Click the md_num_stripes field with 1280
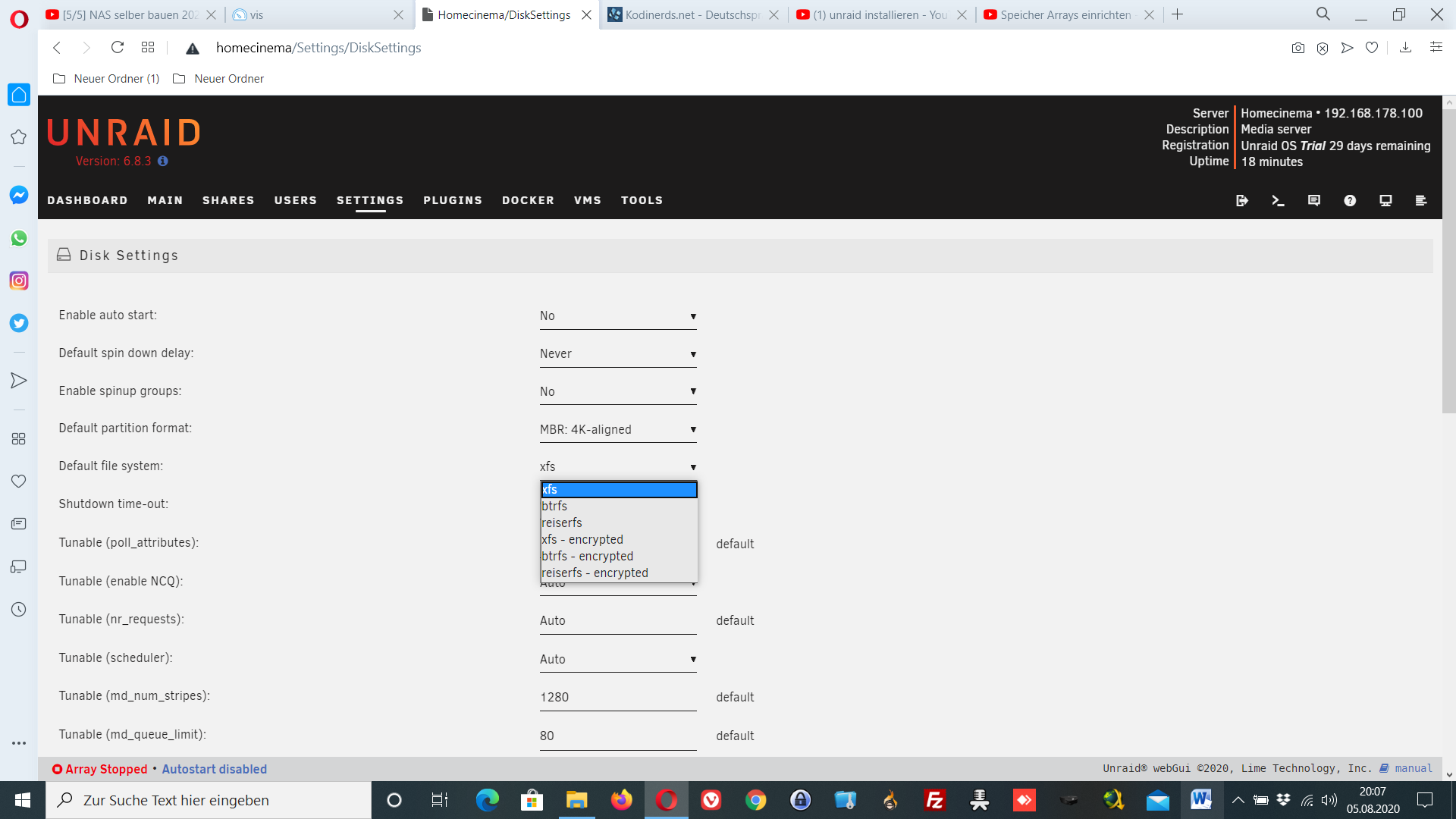Screen dimensions: 1456x819 tap(618, 698)
